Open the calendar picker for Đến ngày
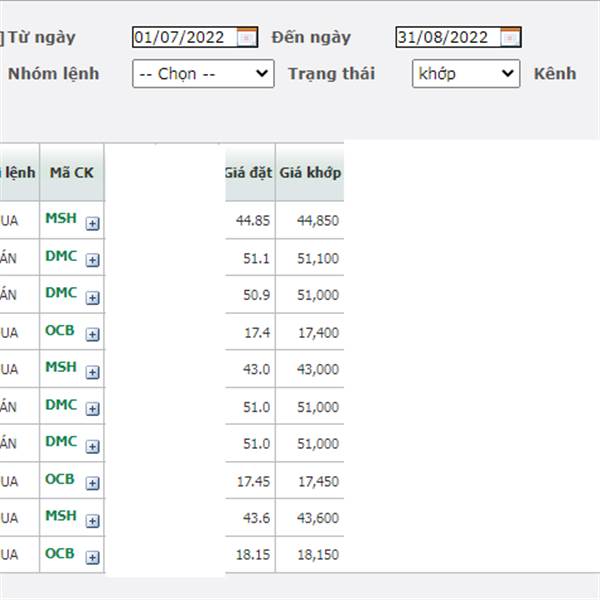The width and height of the screenshot is (600, 600). [x=510, y=38]
